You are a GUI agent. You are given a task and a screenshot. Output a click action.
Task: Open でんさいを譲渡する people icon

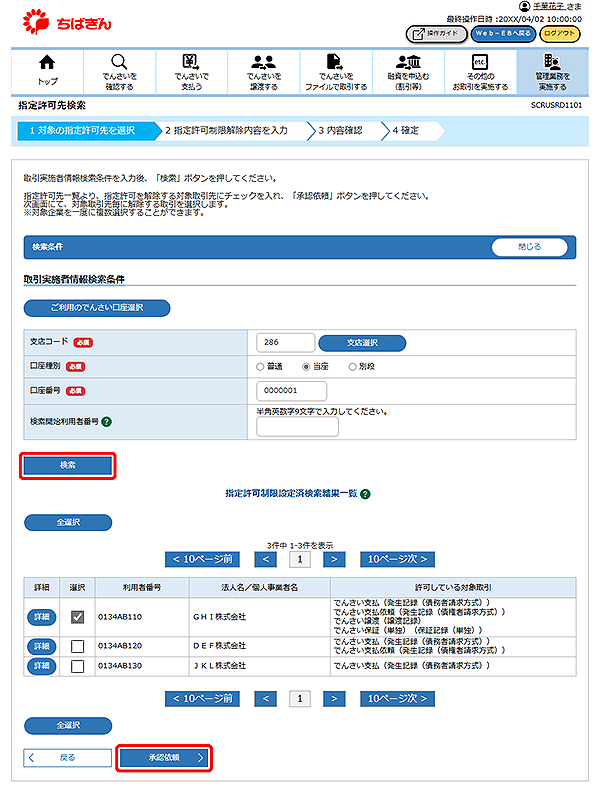tap(264, 62)
